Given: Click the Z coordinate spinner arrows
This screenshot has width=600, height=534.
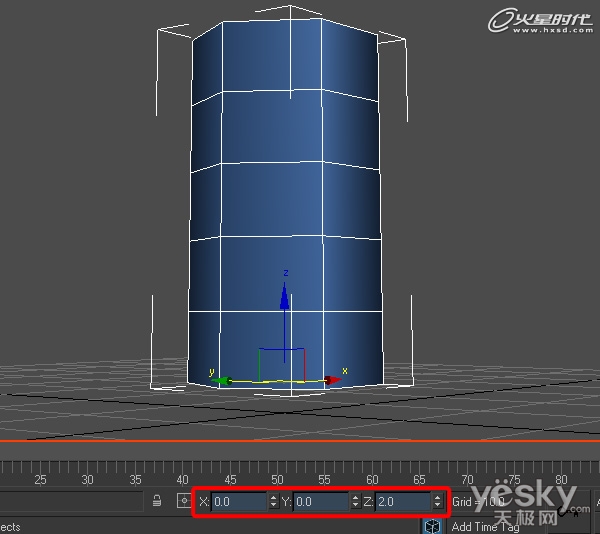Looking at the screenshot, I should click(x=438, y=501).
